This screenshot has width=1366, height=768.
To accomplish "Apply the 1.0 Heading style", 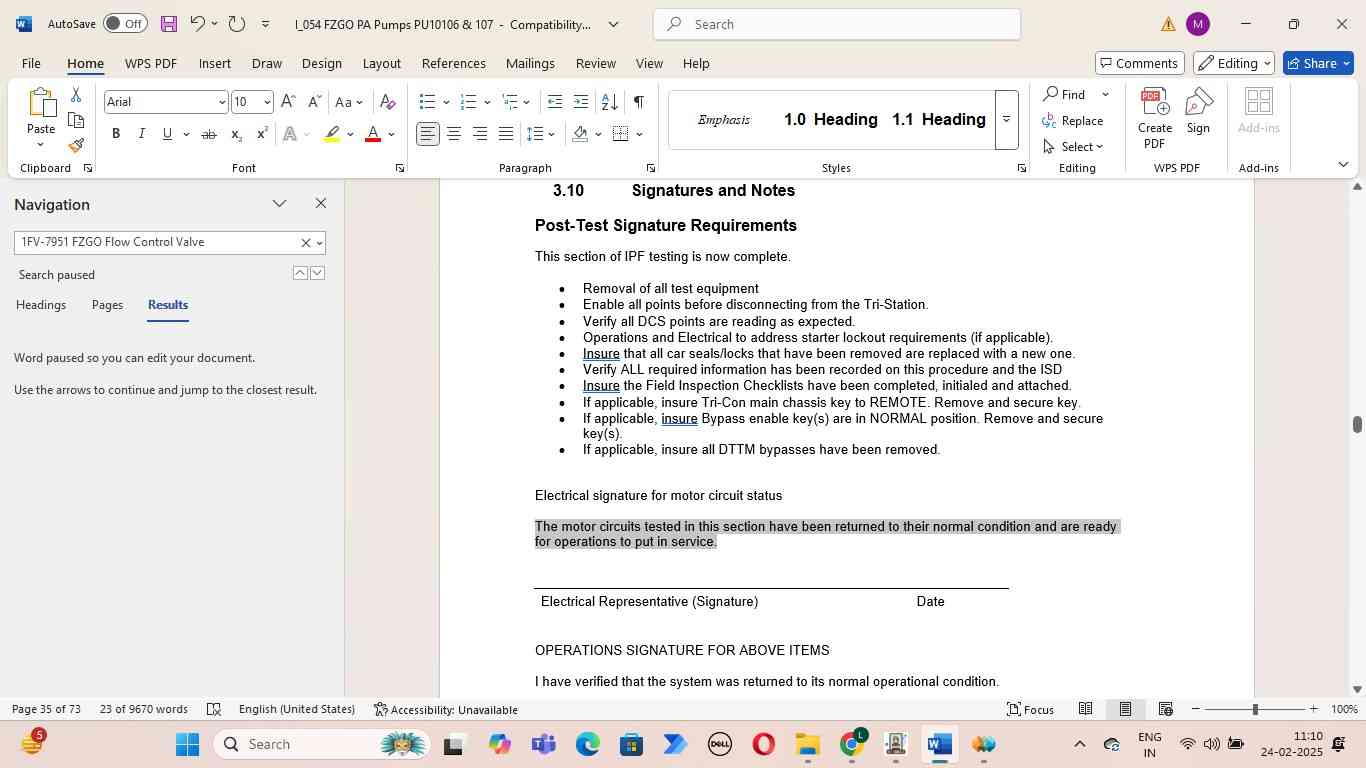I will coord(830,120).
